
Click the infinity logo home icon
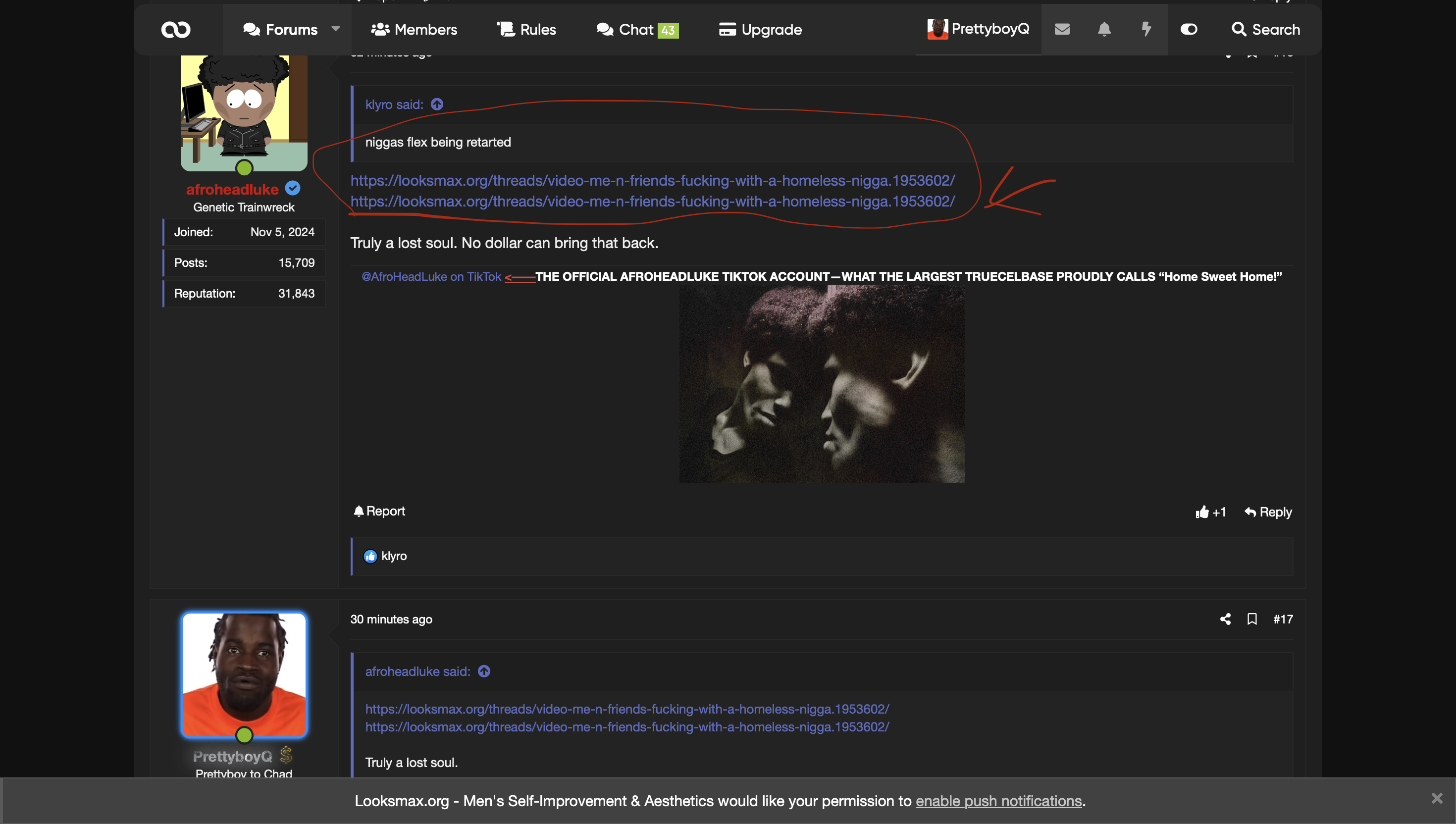[175, 29]
